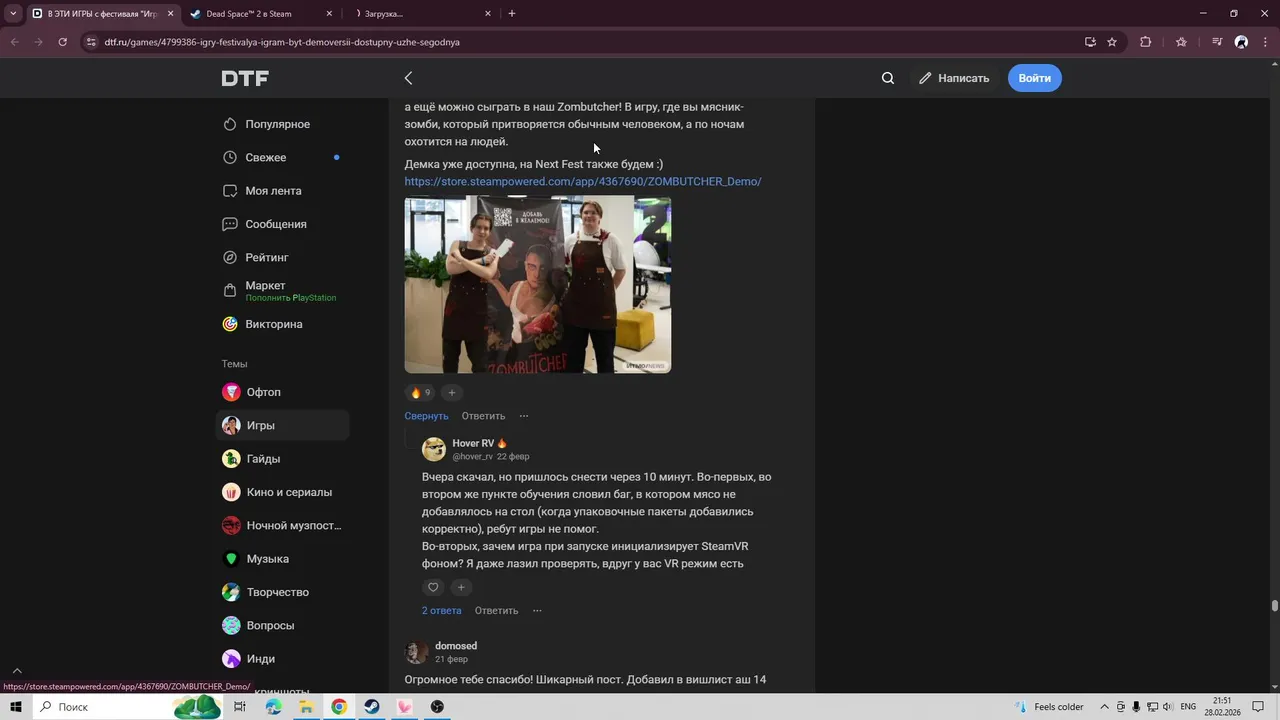Open the Hover RV username link
This screenshot has height=720, width=1280.
click(x=473, y=443)
